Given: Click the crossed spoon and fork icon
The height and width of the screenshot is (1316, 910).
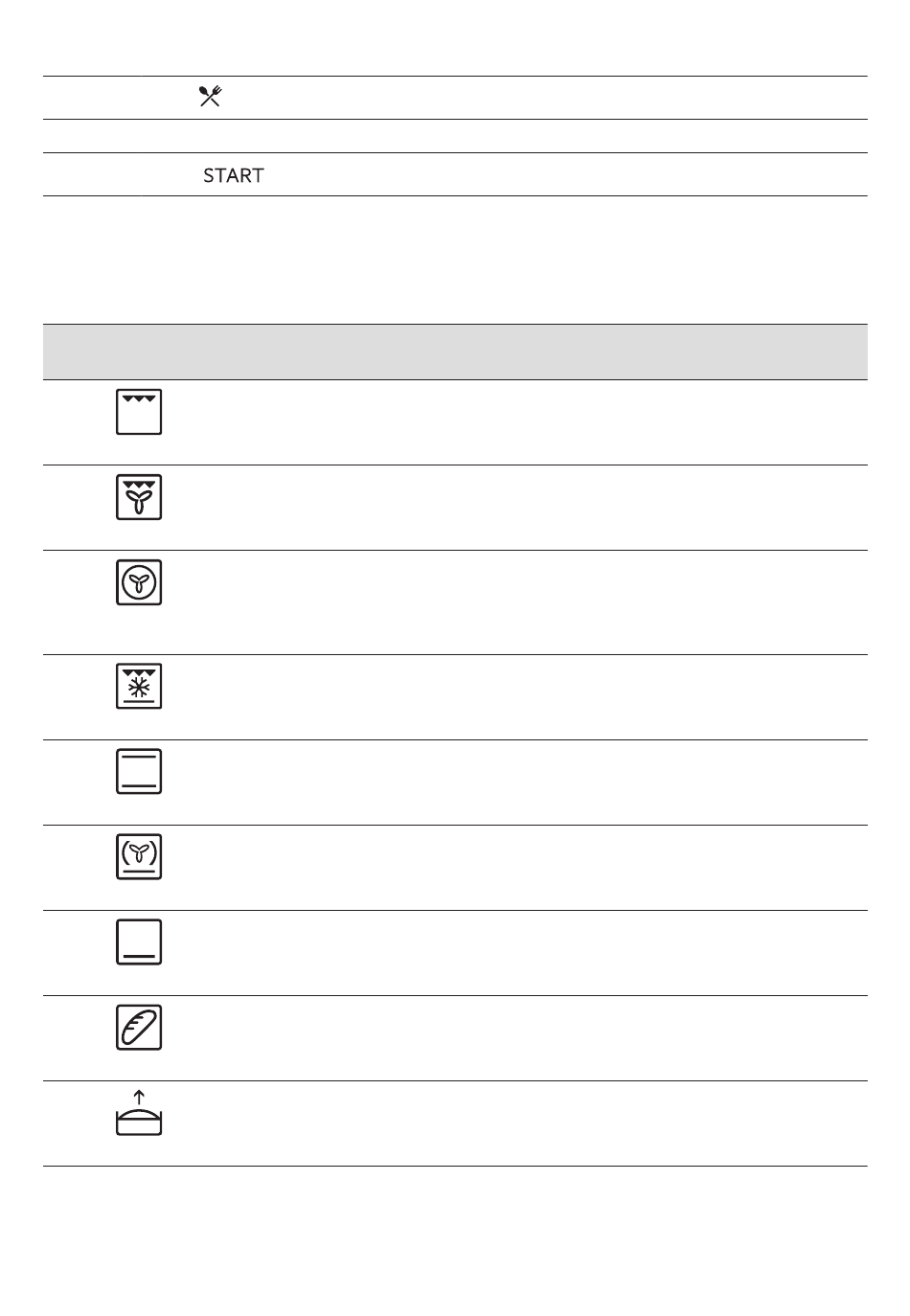Looking at the screenshot, I should coord(210,96).
